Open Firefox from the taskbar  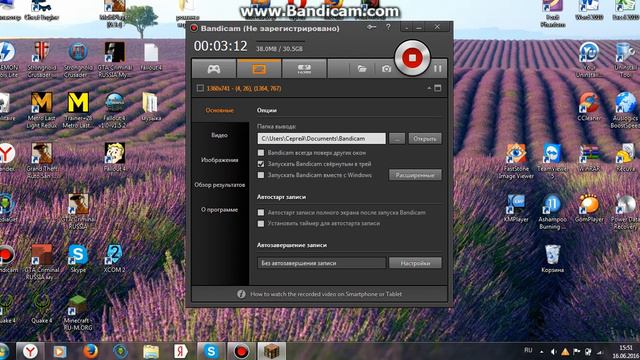pos(90,351)
